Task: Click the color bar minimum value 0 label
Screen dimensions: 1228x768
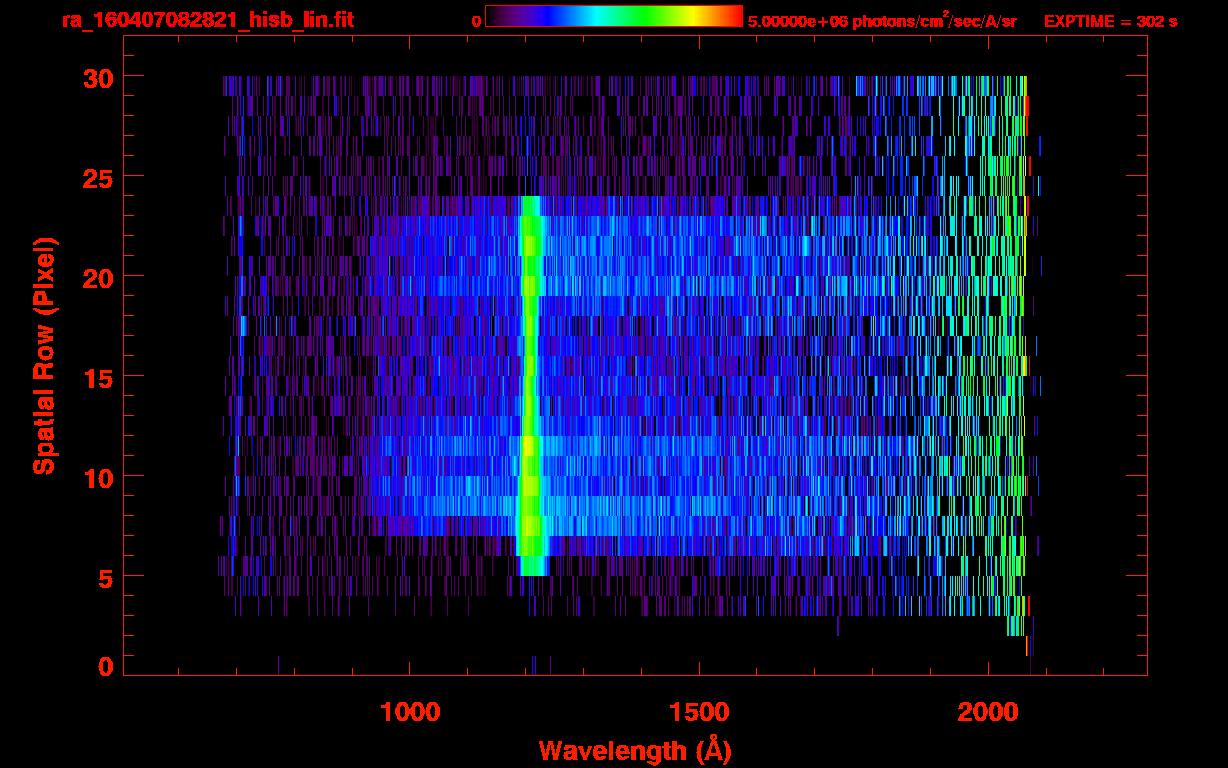Action: [x=476, y=21]
